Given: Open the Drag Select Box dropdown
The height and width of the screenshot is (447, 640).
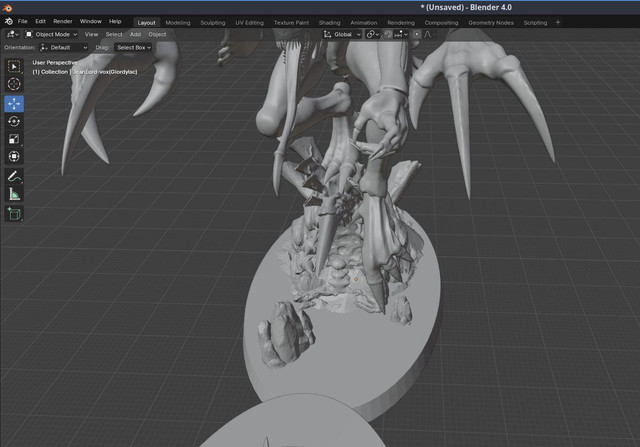Looking at the screenshot, I should click(133, 47).
